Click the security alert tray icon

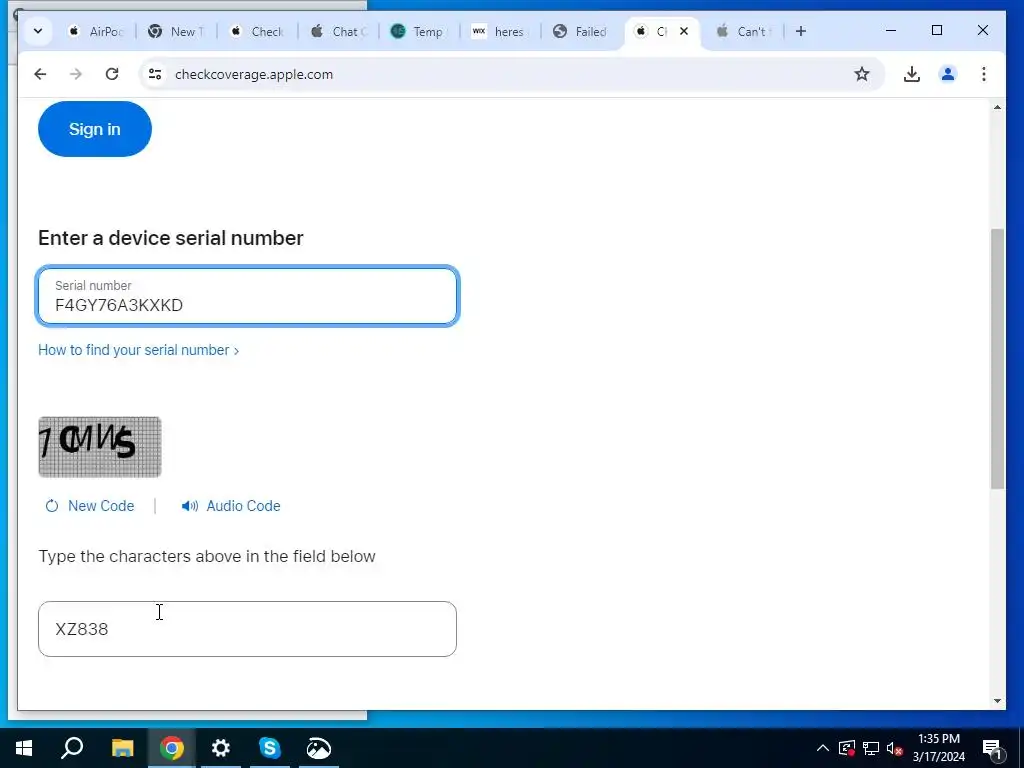847,748
